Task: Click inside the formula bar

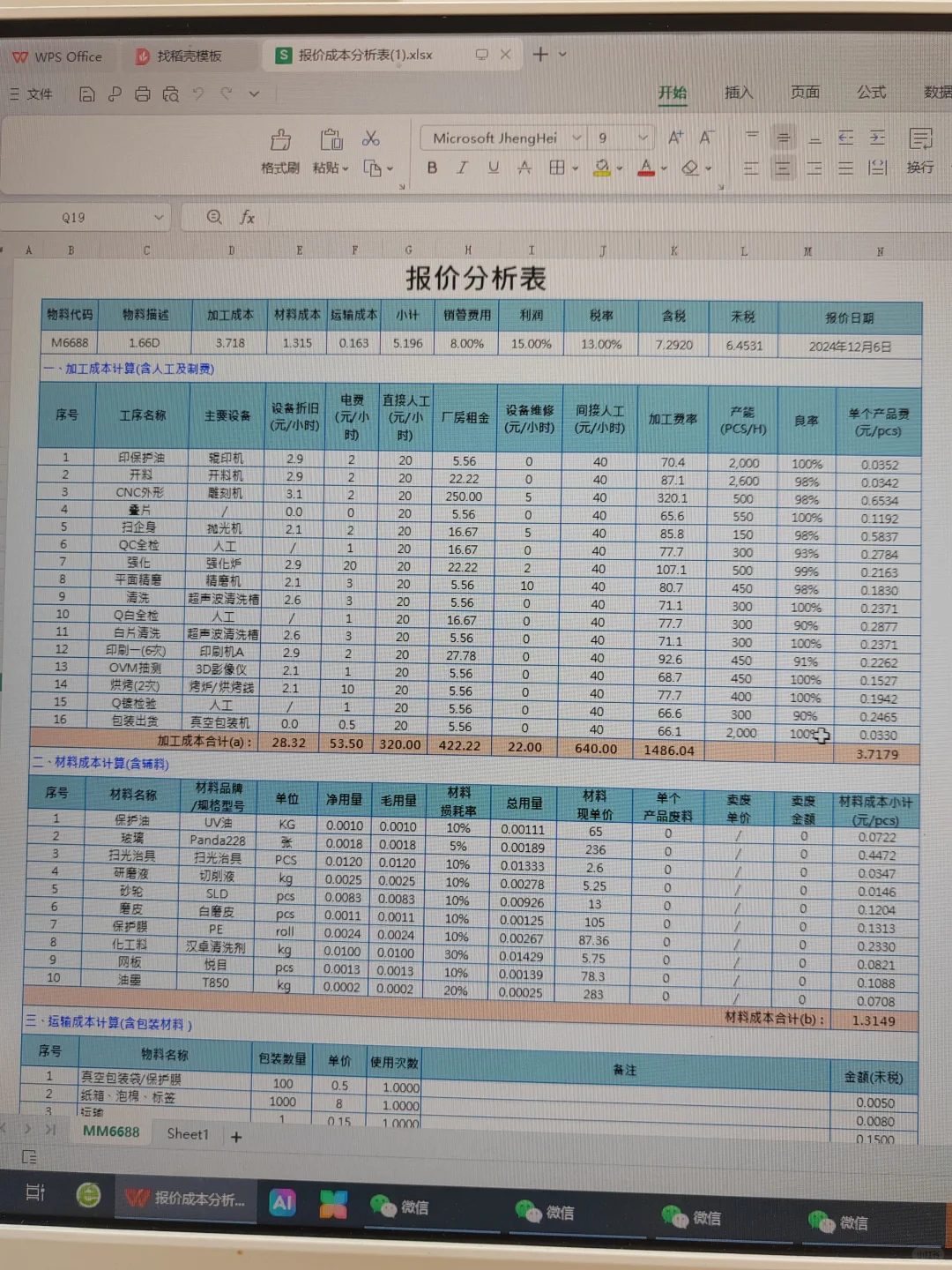Action: 441,217
